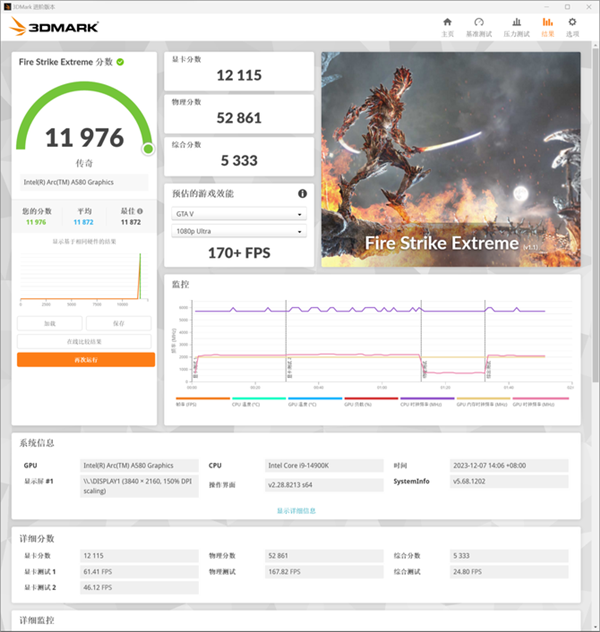Open the 基准测试 benchmarks icon
This screenshot has width=600, height=632.
(479, 26)
